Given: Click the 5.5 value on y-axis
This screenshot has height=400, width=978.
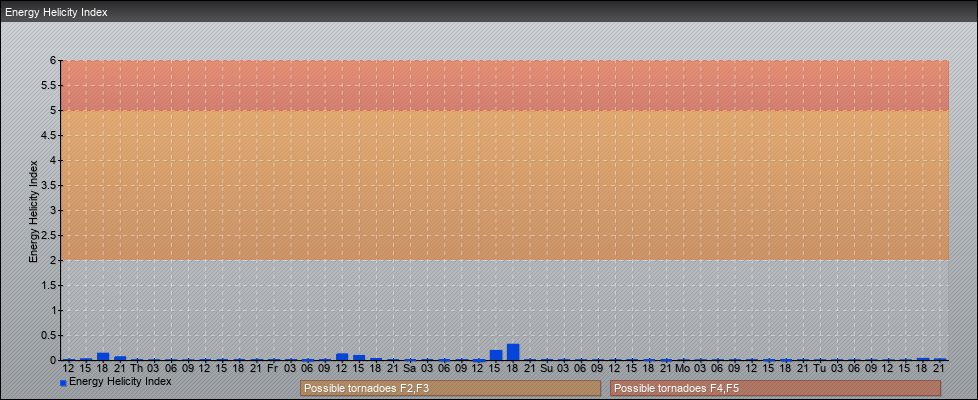Looking at the screenshot, I should click(49, 85).
